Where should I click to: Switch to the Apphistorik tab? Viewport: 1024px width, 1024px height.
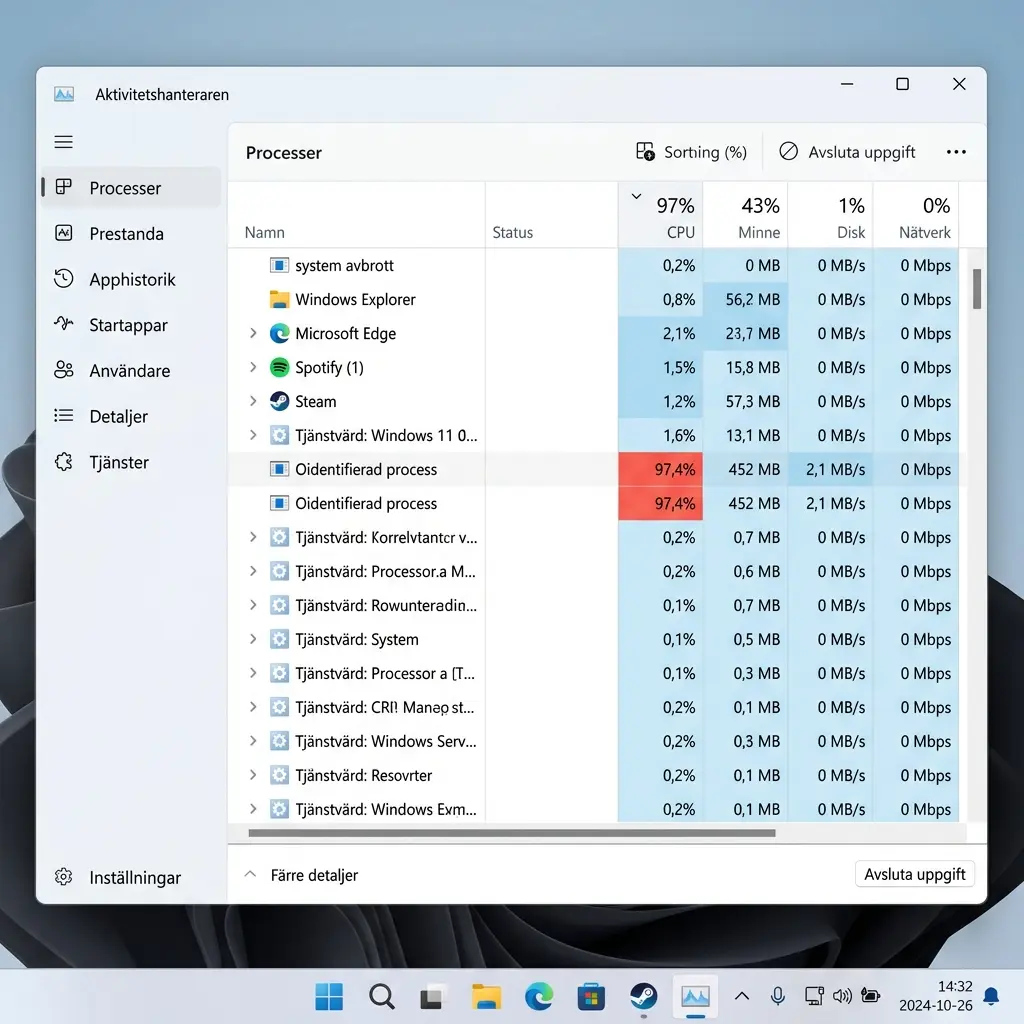click(x=131, y=279)
